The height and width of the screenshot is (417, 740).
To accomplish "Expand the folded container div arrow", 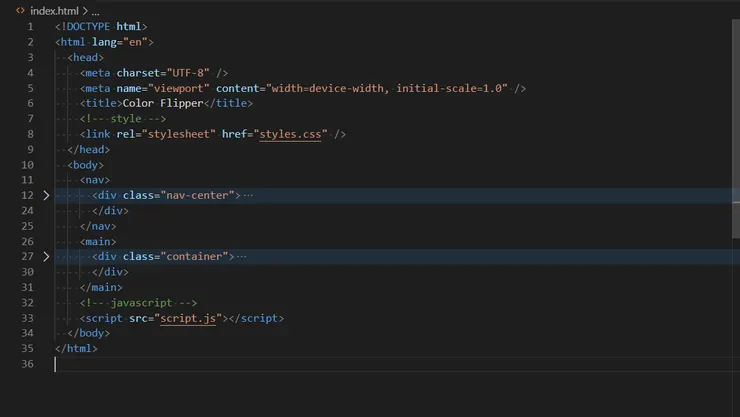I will point(46,257).
